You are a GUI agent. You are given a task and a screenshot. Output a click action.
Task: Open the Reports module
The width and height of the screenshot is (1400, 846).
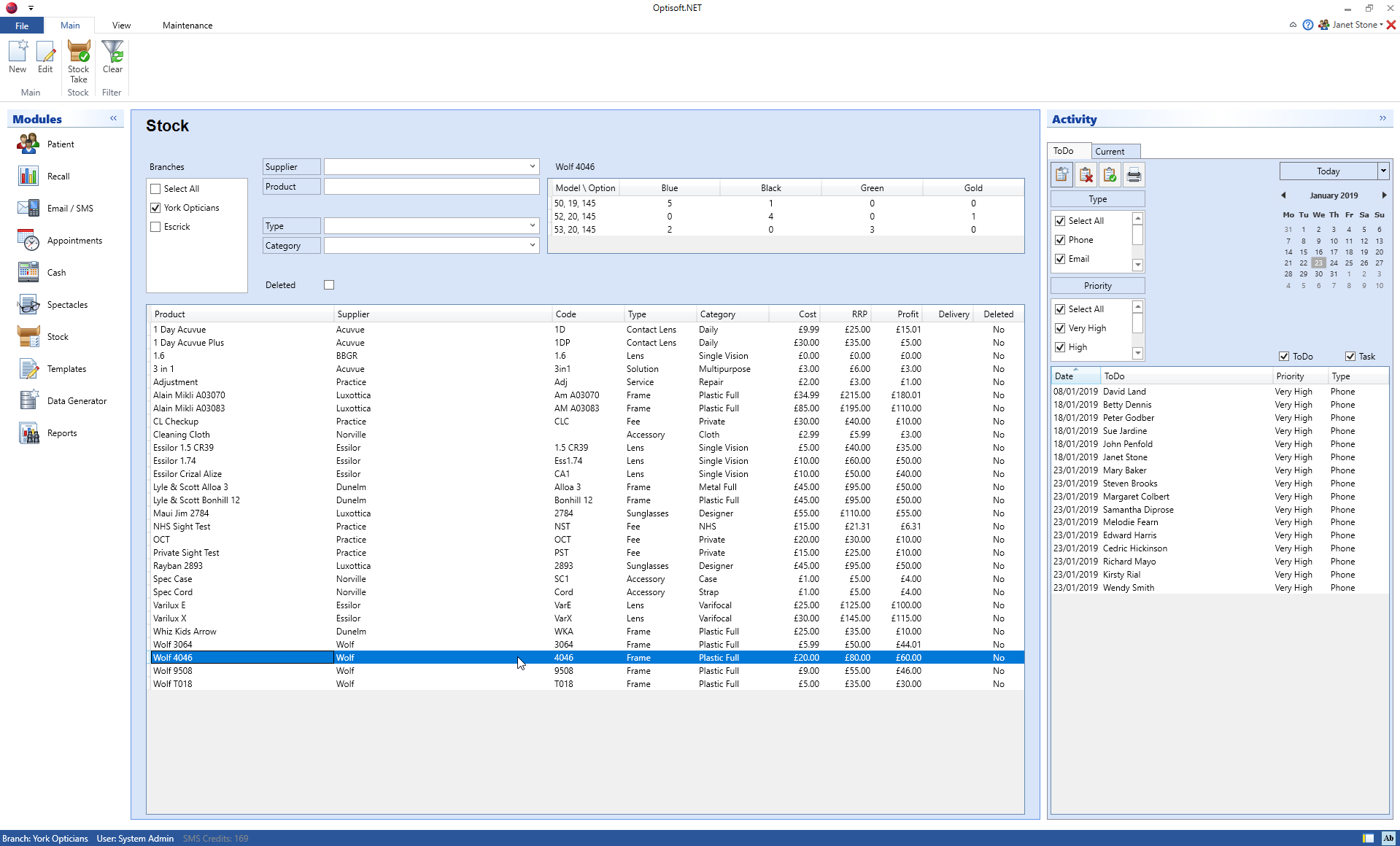tap(62, 432)
